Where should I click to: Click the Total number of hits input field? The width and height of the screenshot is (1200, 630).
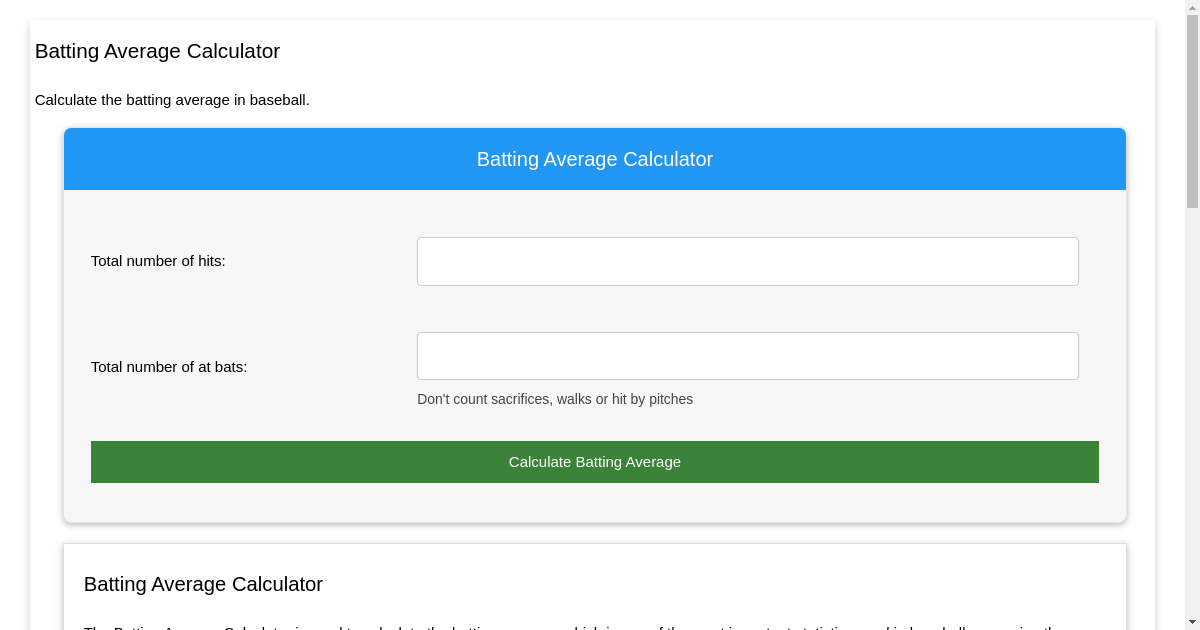click(x=747, y=261)
